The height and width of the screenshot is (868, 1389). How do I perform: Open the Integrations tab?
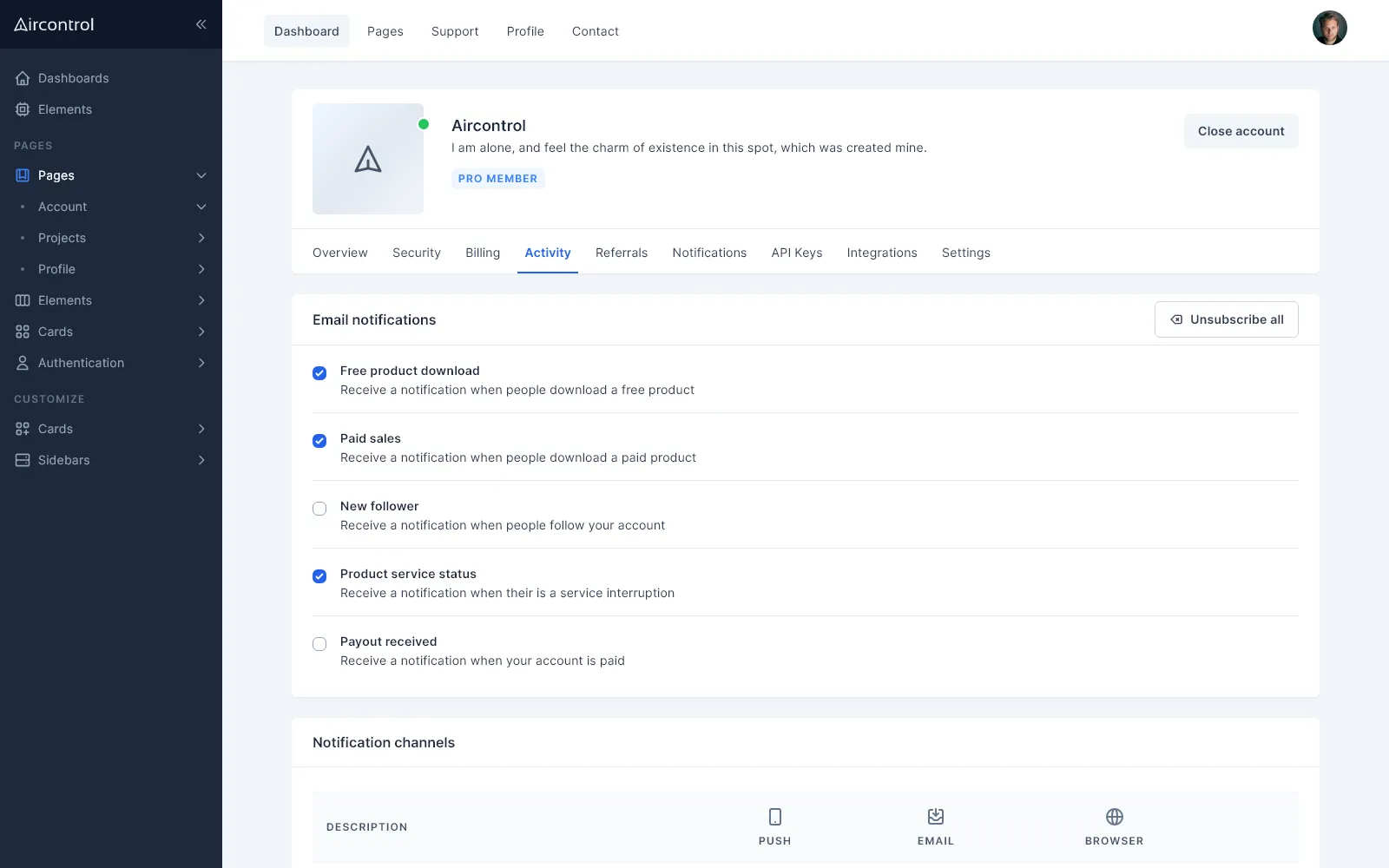pyautogui.click(x=882, y=253)
